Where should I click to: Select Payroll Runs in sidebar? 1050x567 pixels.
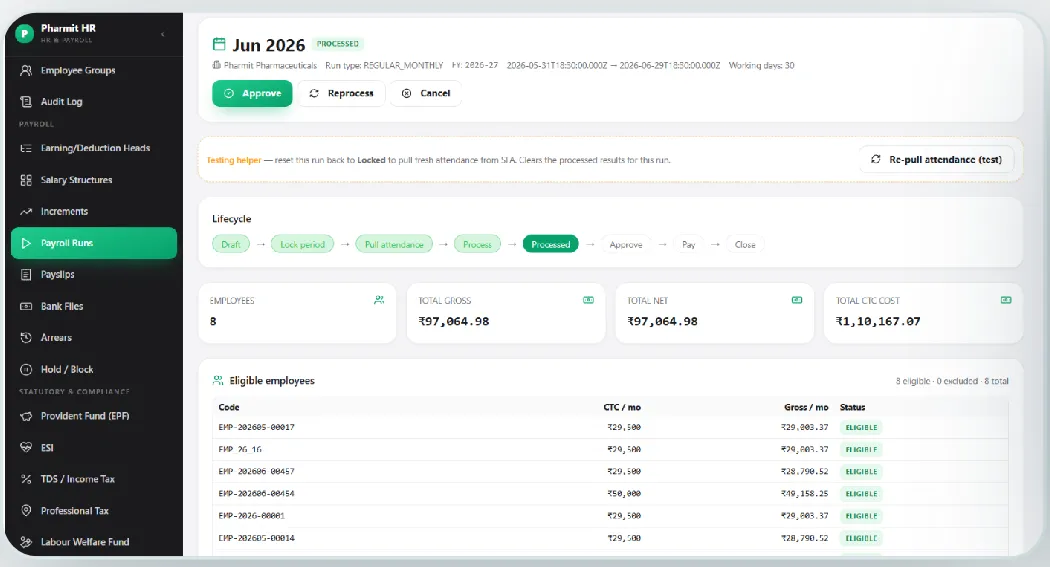(x=94, y=243)
